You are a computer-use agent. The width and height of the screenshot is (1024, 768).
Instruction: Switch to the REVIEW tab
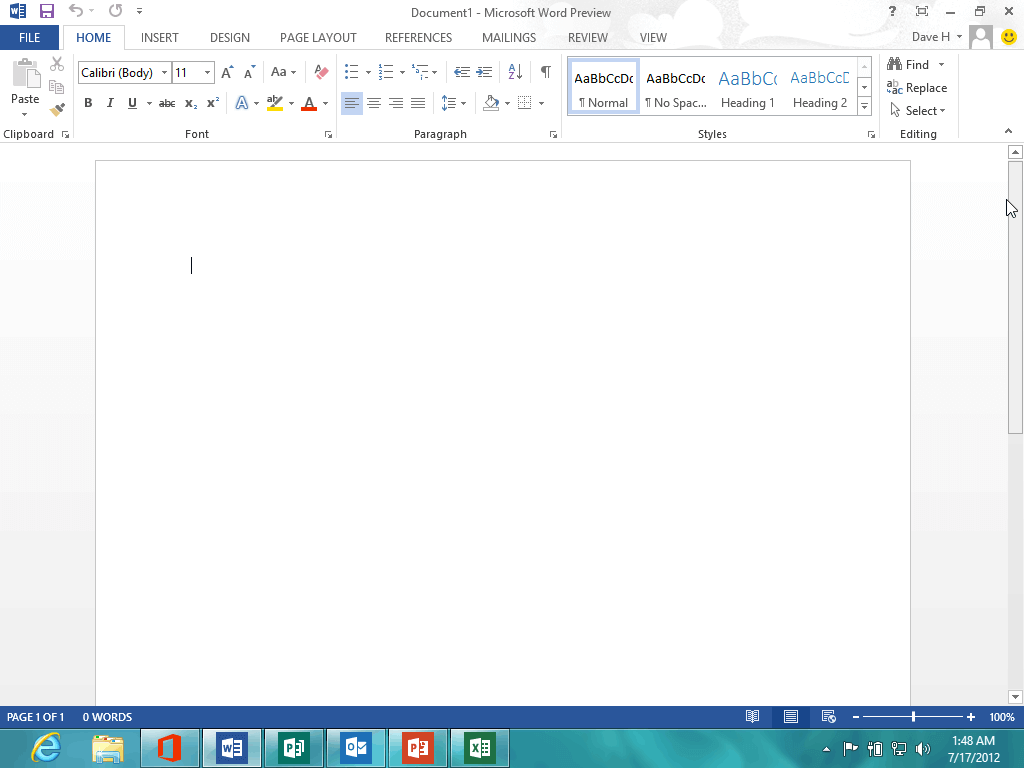pyautogui.click(x=588, y=37)
